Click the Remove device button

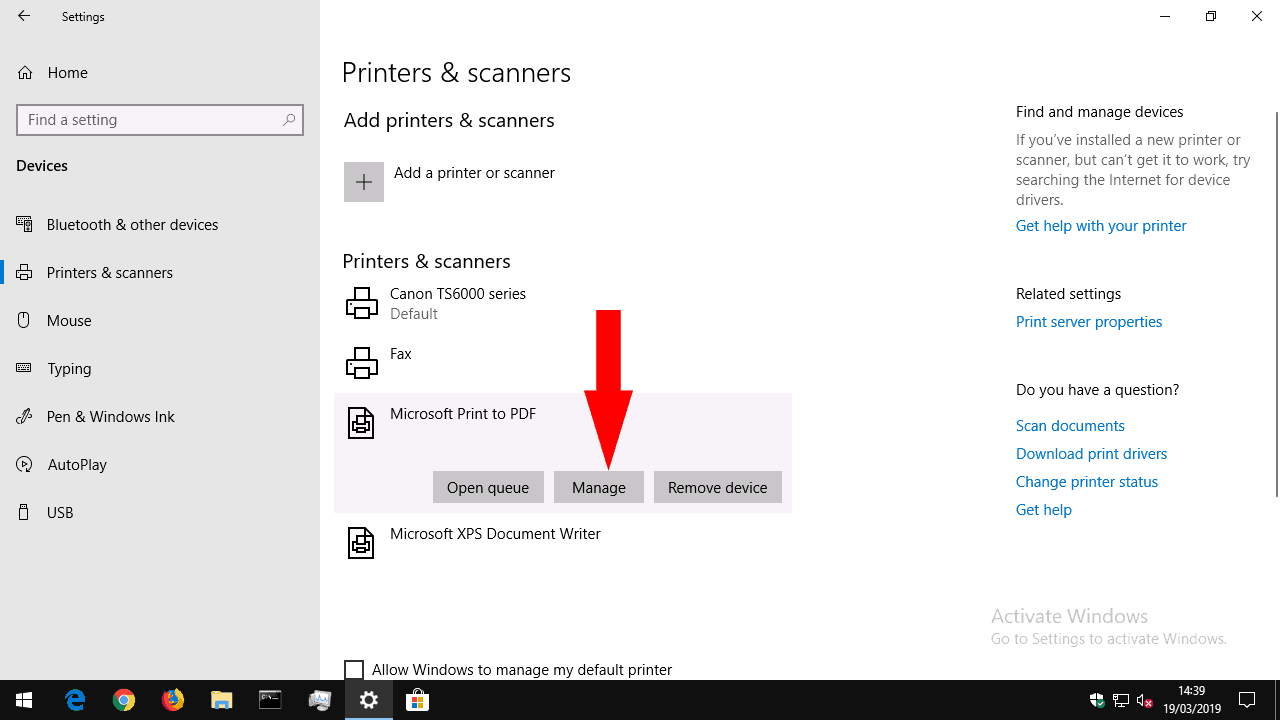coord(718,487)
